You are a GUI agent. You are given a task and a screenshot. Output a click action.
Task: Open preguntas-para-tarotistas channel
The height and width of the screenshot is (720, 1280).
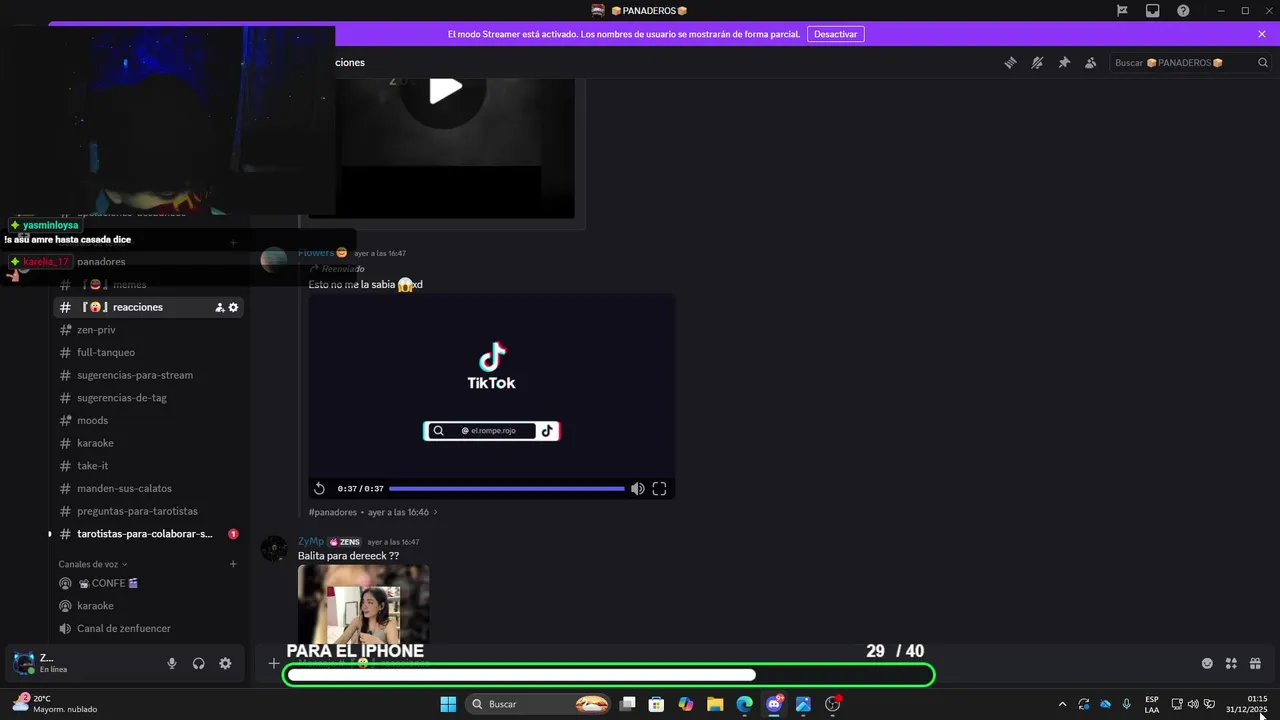click(148, 511)
